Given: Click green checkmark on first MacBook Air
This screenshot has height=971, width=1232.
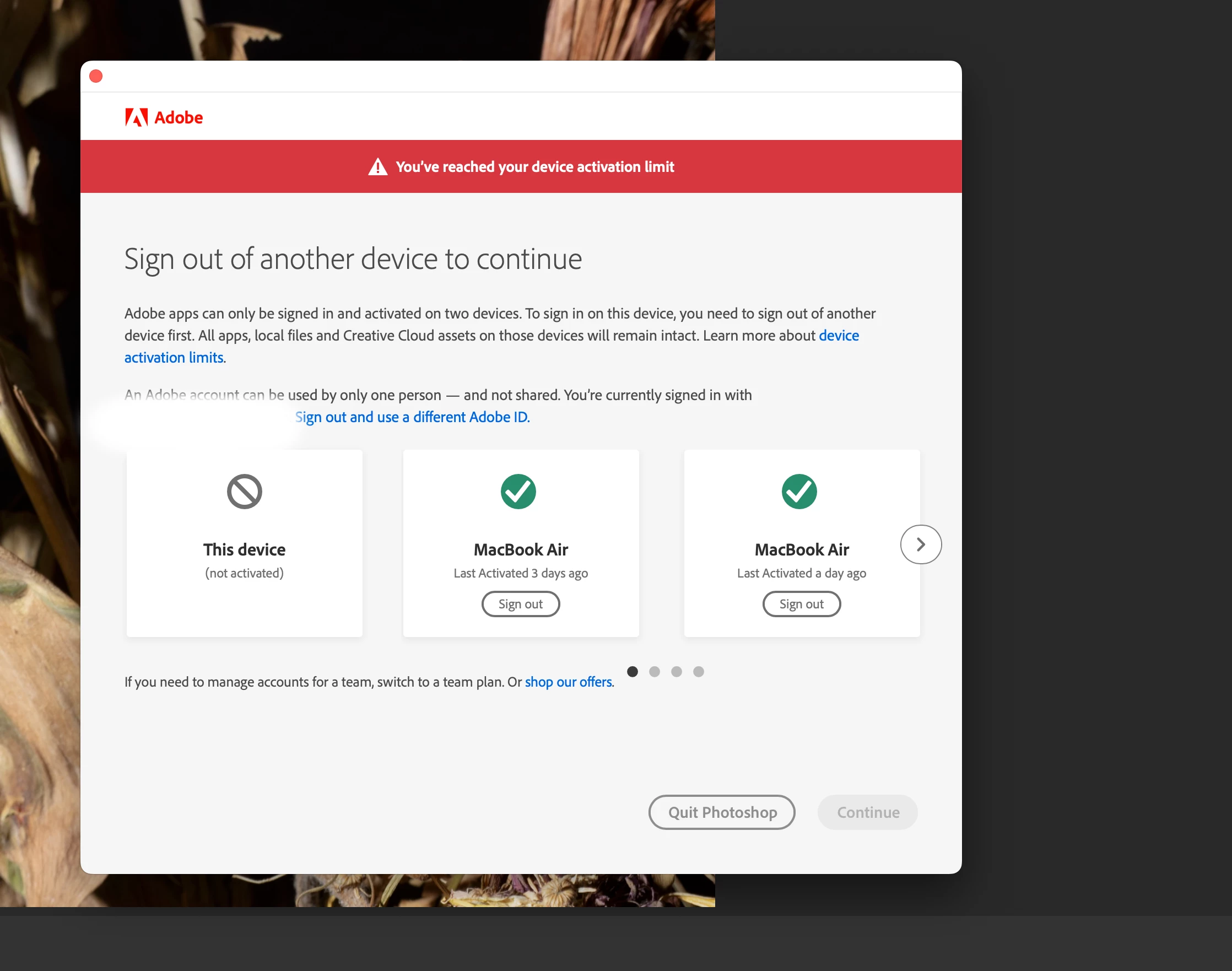Looking at the screenshot, I should pos(518,491).
